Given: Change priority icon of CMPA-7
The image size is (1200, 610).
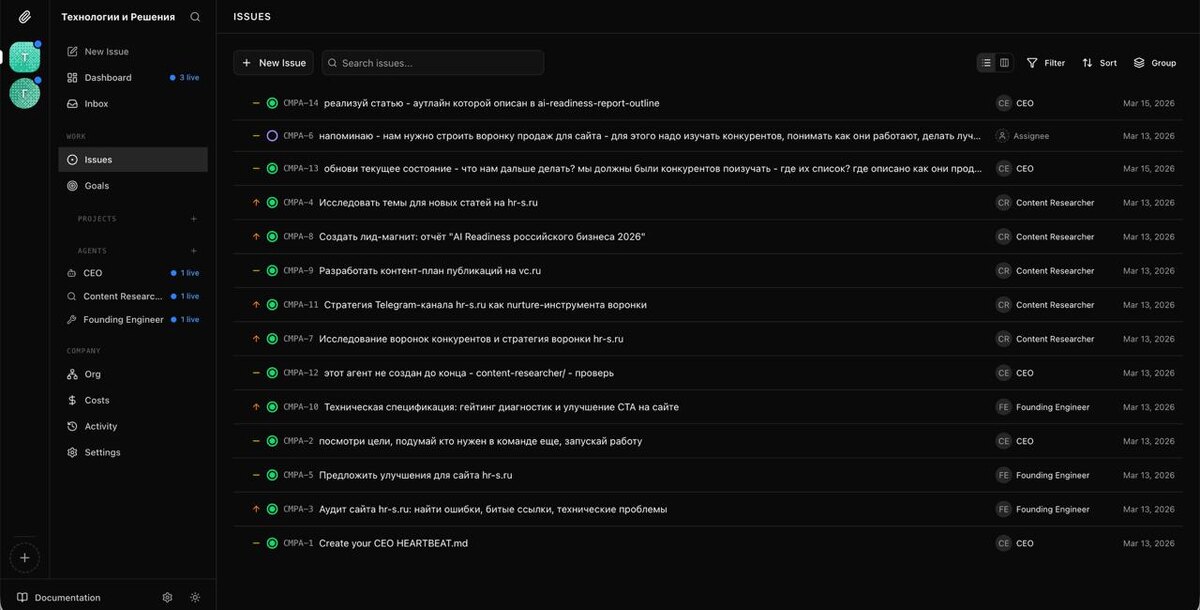Looking at the screenshot, I should (256, 339).
